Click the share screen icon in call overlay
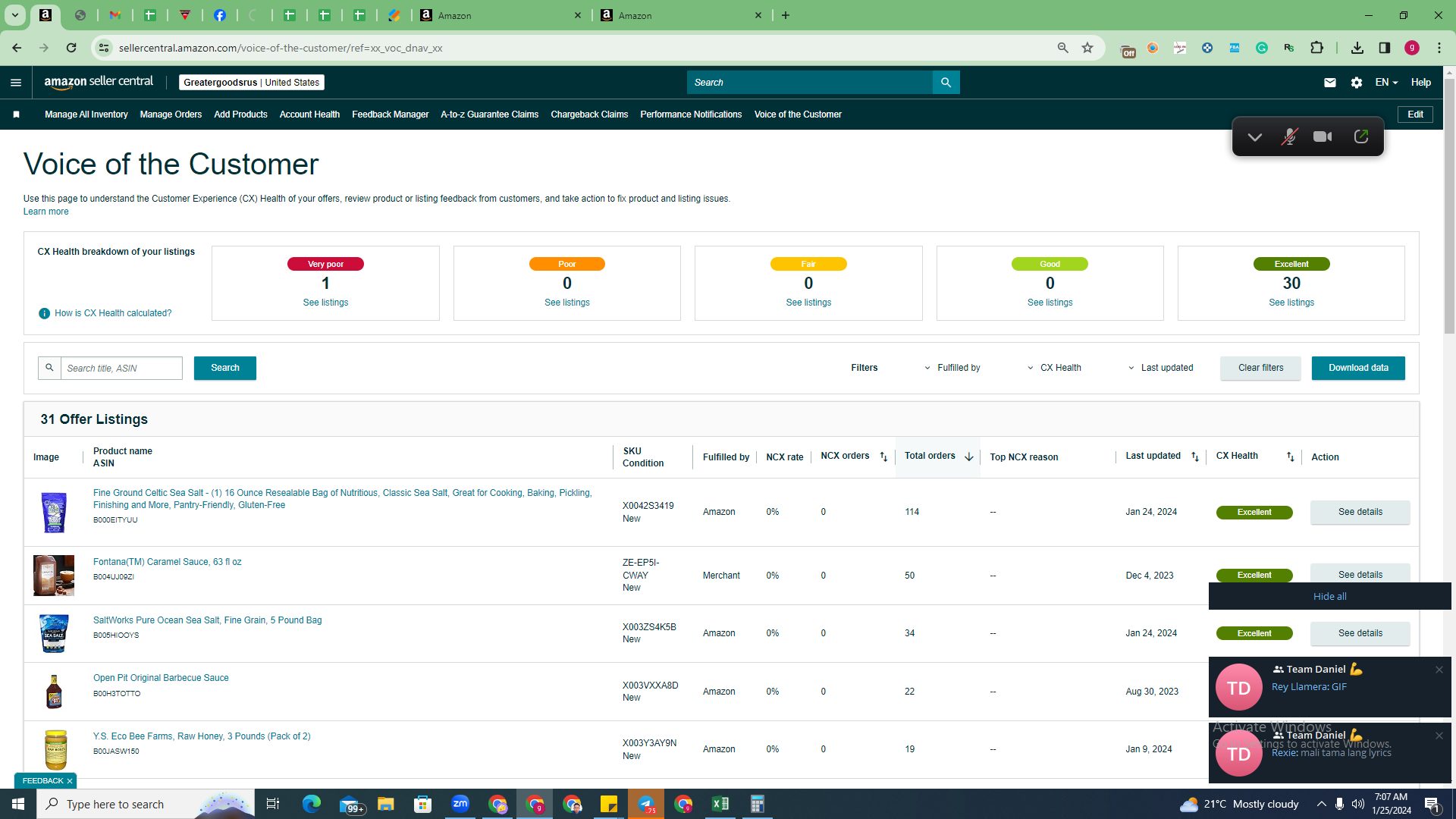Screen dimensions: 1456x819 coord(1361,137)
